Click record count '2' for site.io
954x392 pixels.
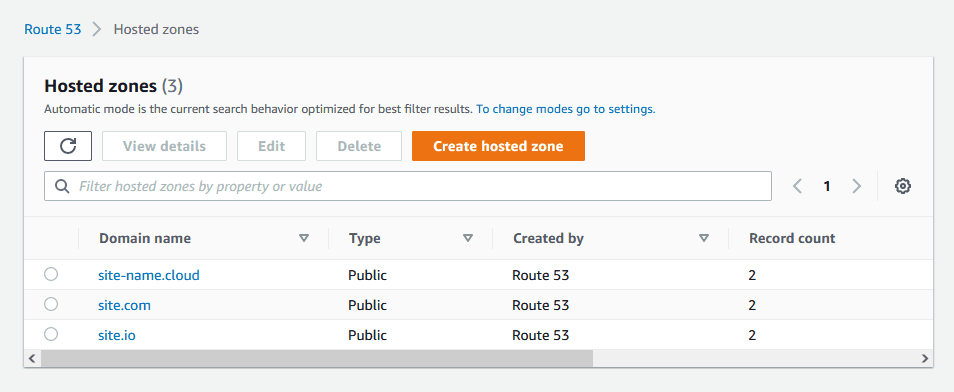coord(753,335)
